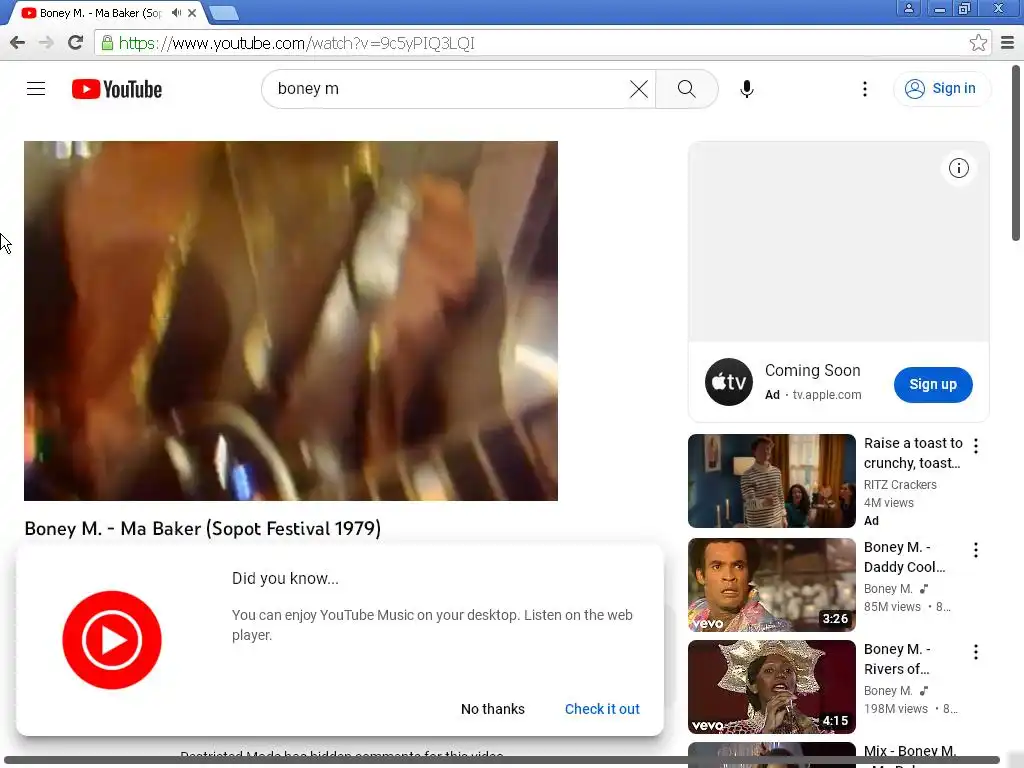
Task: Open ad info icon on Apple TV ad
Action: coord(959,168)
